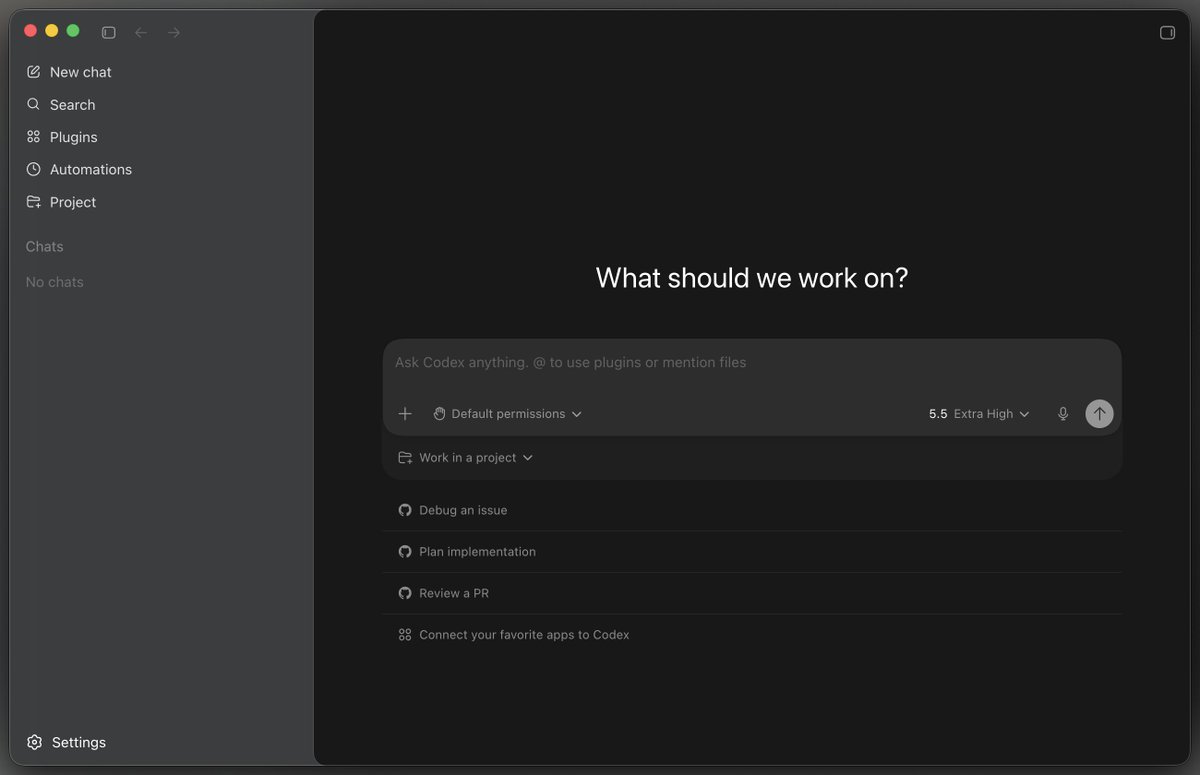
Task: Select the Debug an issue suggestion
Action: click(x=752, y=510)
